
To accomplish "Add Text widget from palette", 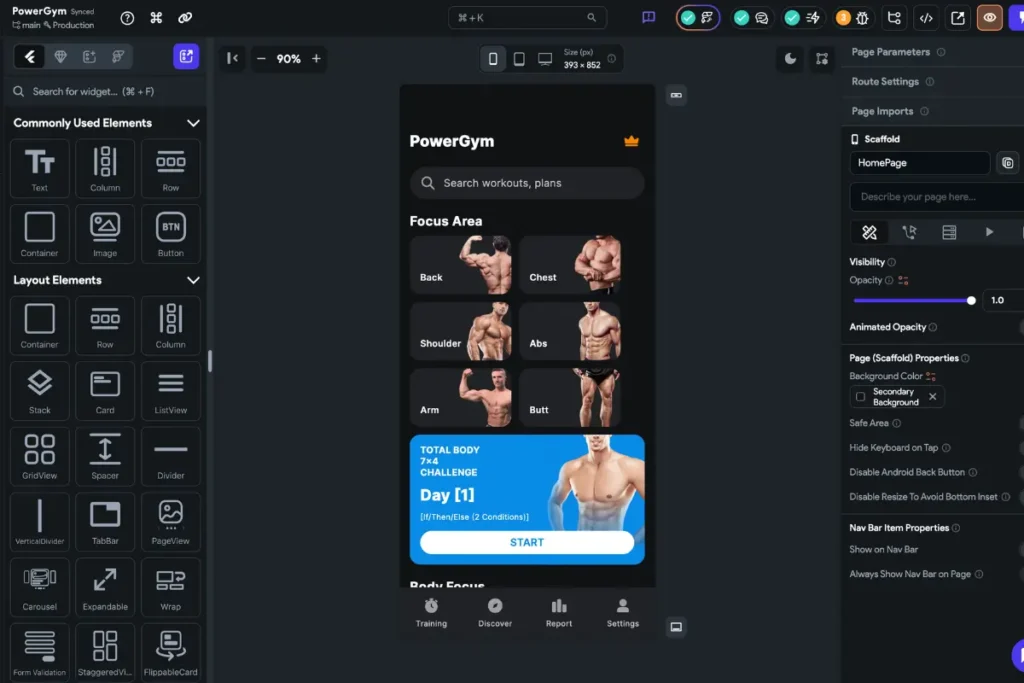I will (40, 168).
